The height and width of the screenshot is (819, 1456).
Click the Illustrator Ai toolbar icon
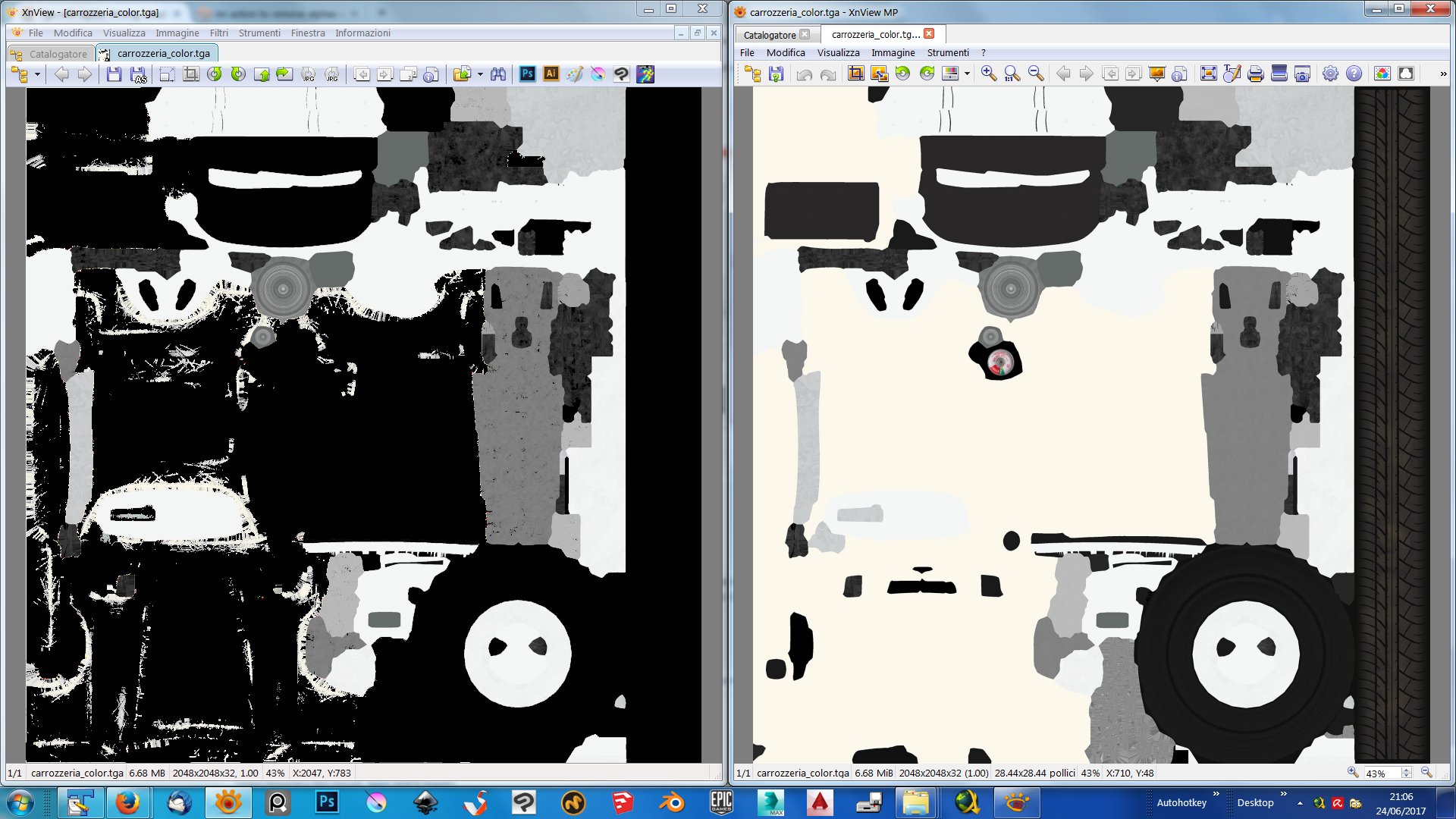tap(551, 74)
